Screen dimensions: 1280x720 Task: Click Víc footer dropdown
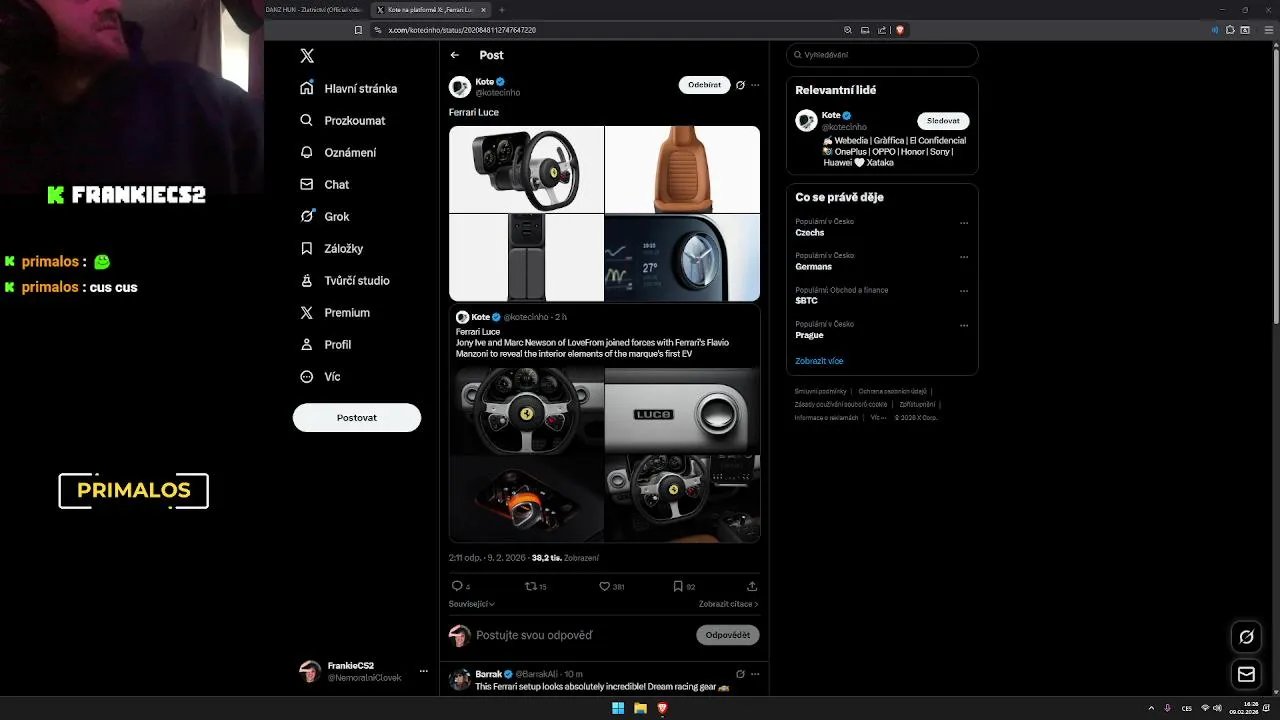pyautogui.click(x=877, y=417)
